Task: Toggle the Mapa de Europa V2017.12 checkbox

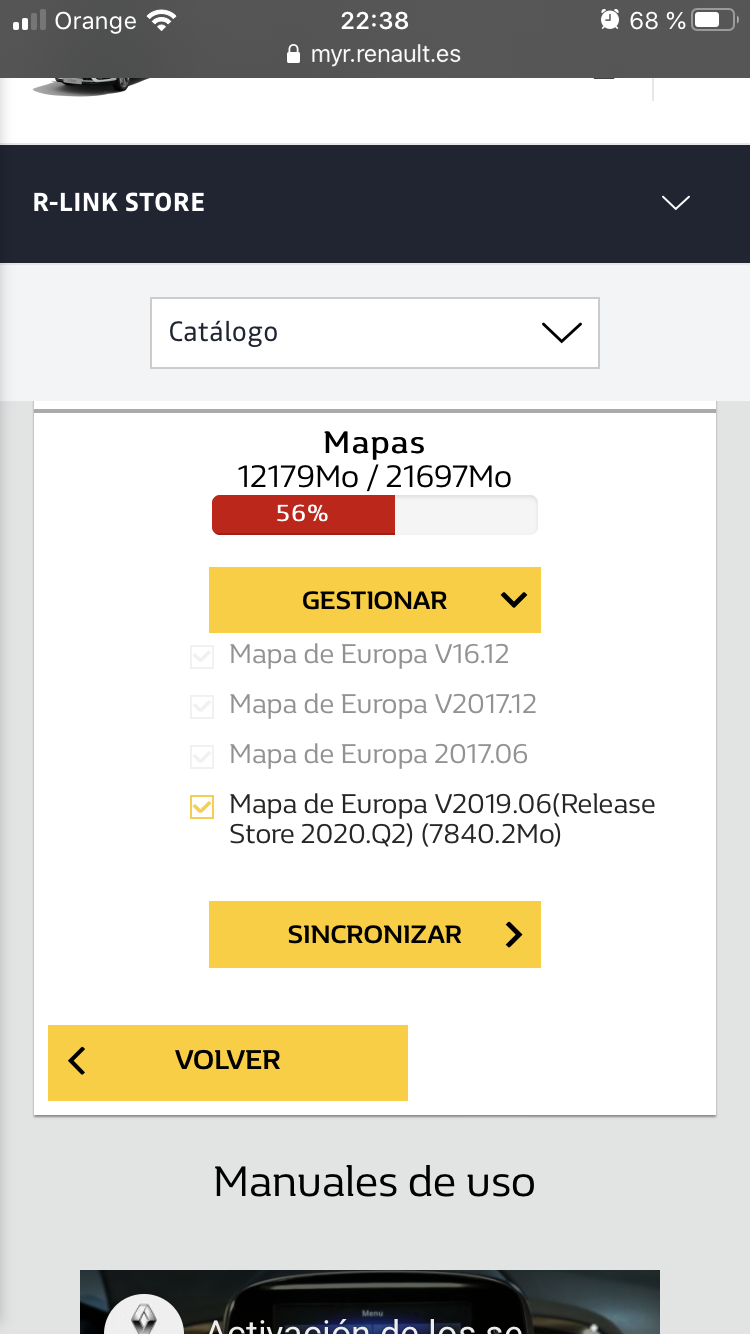Action: click(202, 706)
